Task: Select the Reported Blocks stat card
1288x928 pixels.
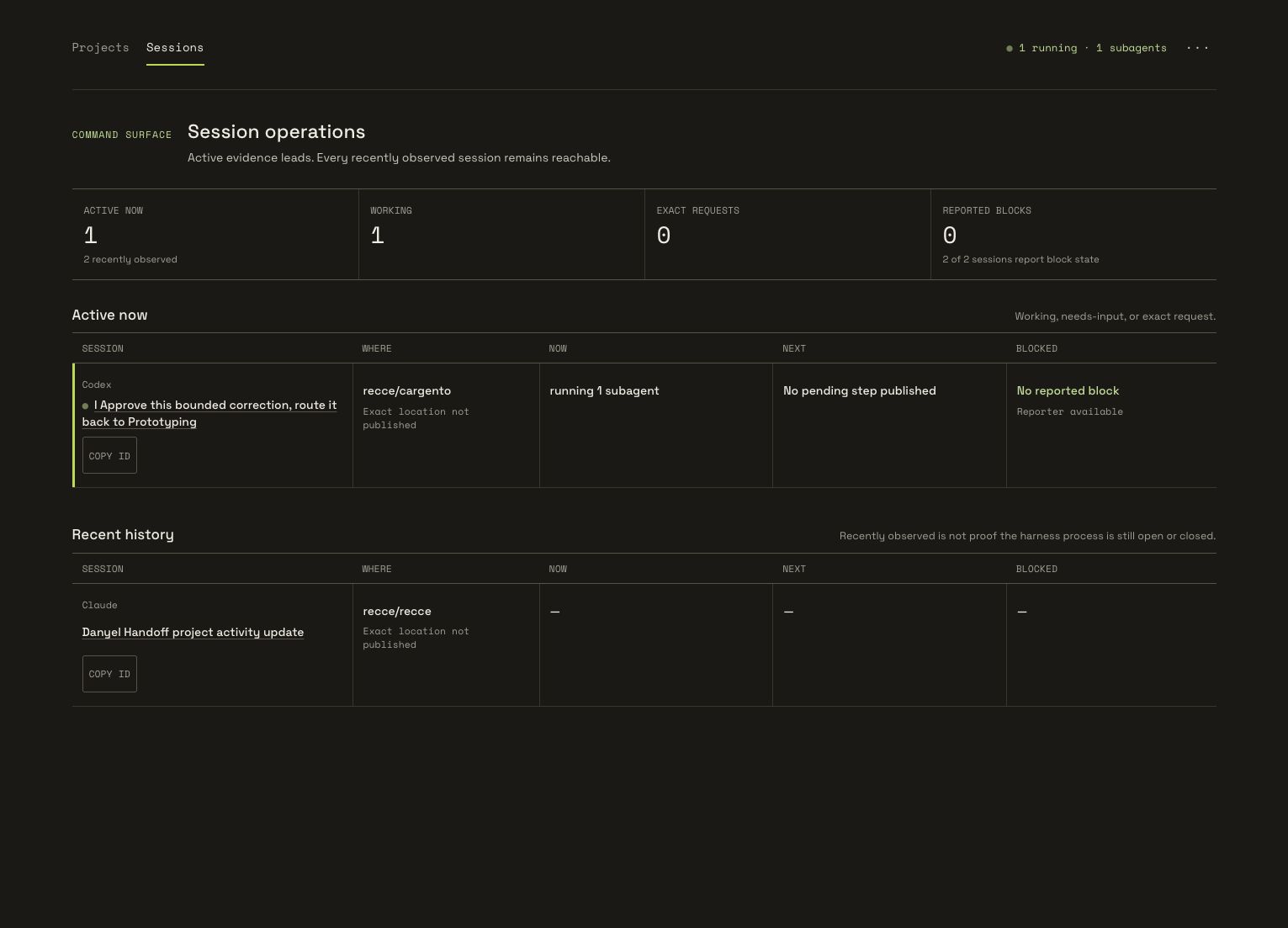Action: click(1073, 235)
